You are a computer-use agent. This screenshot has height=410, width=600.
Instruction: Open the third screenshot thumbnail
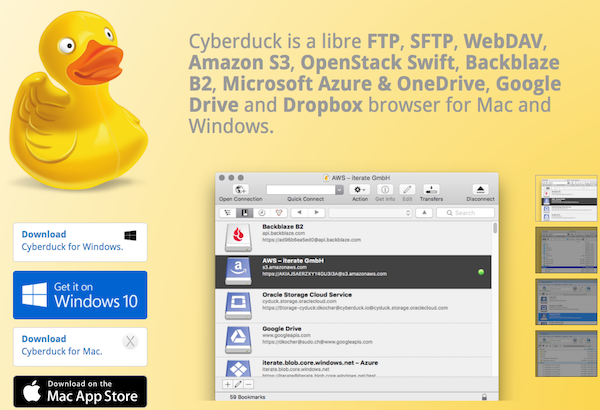(566, 302)
